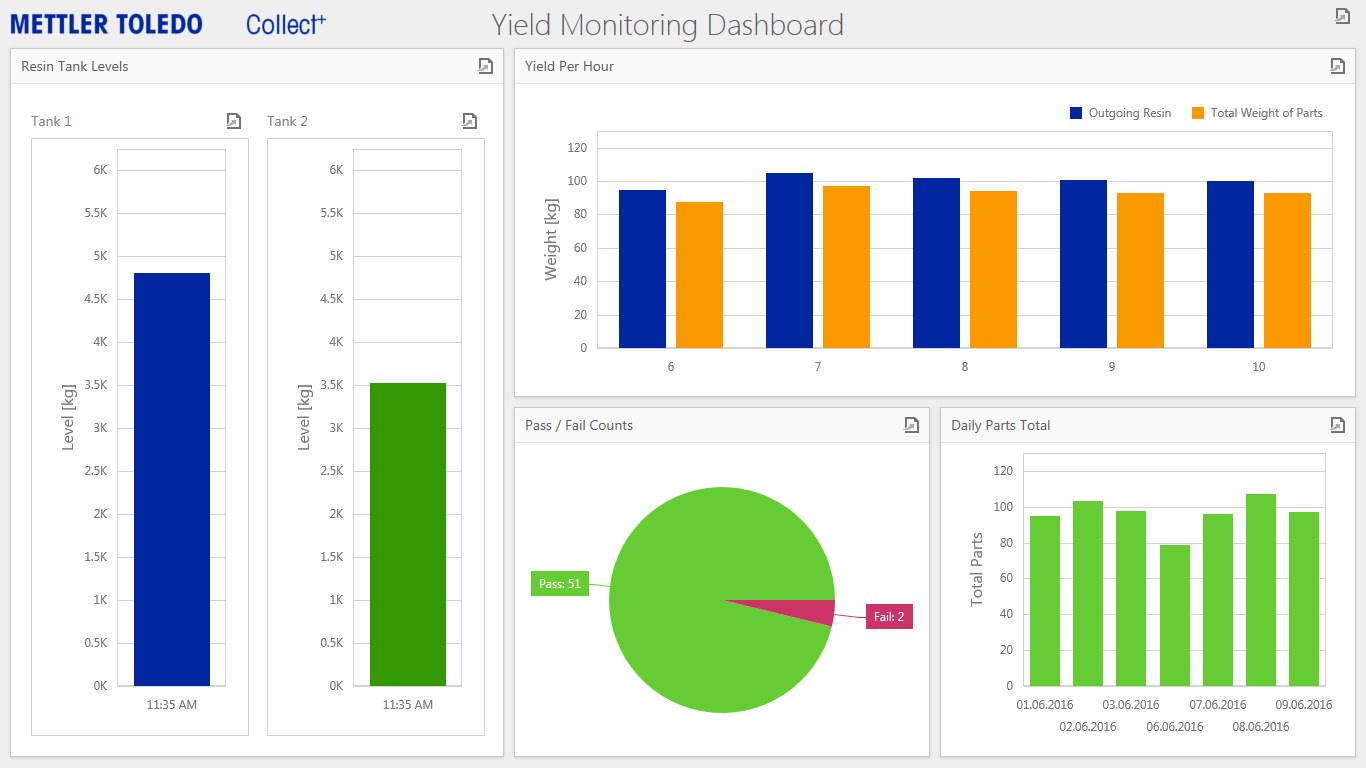Viewport: 1366px width, 768px height.
Task: Select the Daily Parts bar for 01.06.2016
Action: point(1045,601)
